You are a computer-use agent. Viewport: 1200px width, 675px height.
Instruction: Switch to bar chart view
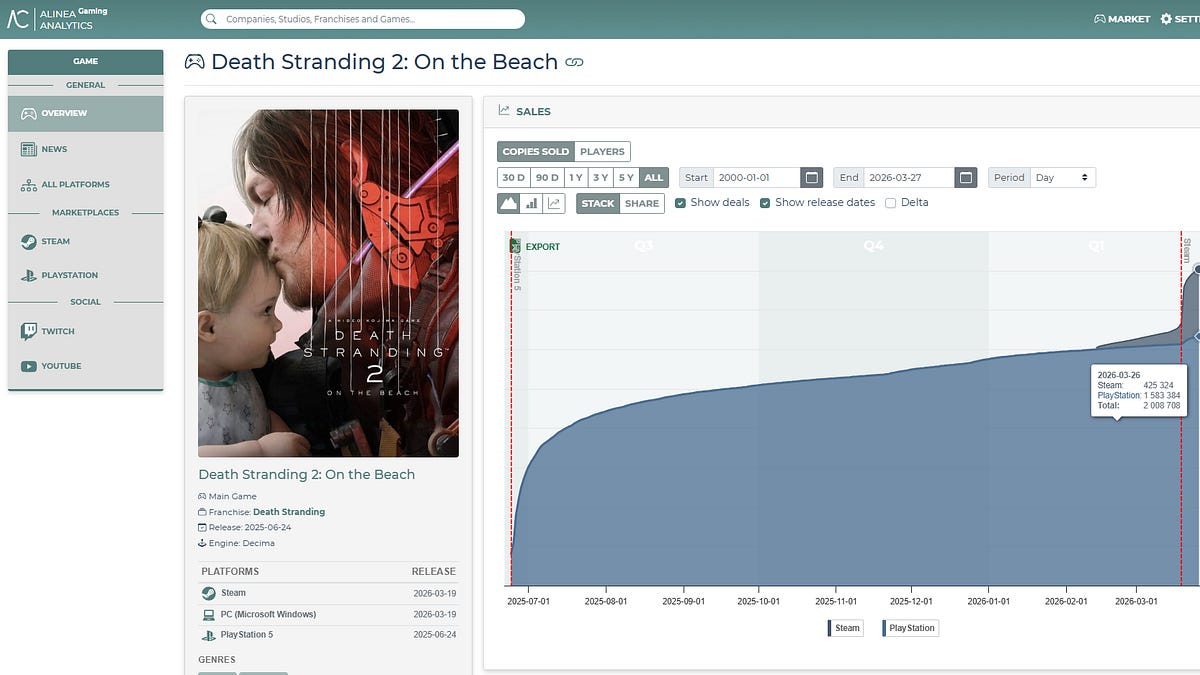tap(531, 203)
